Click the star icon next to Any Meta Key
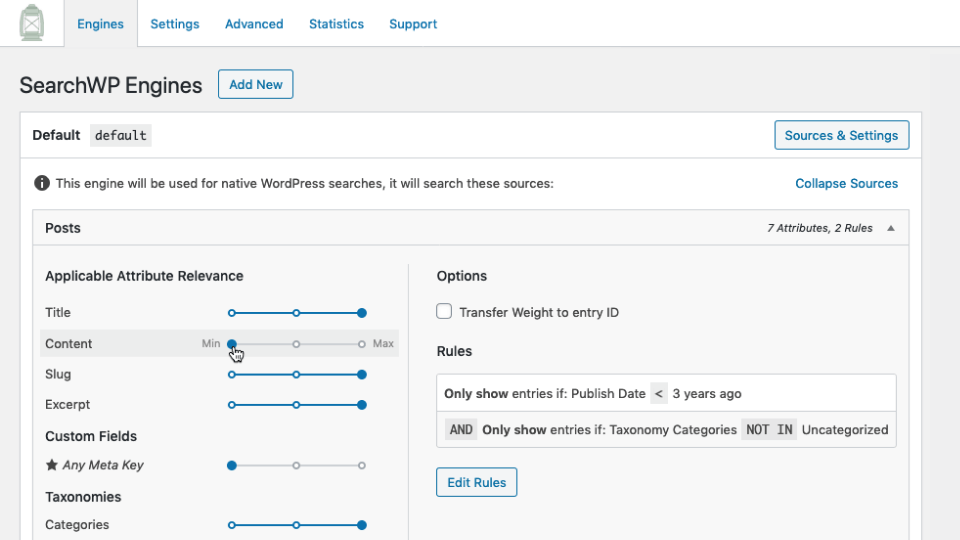 tap(51, 465)
